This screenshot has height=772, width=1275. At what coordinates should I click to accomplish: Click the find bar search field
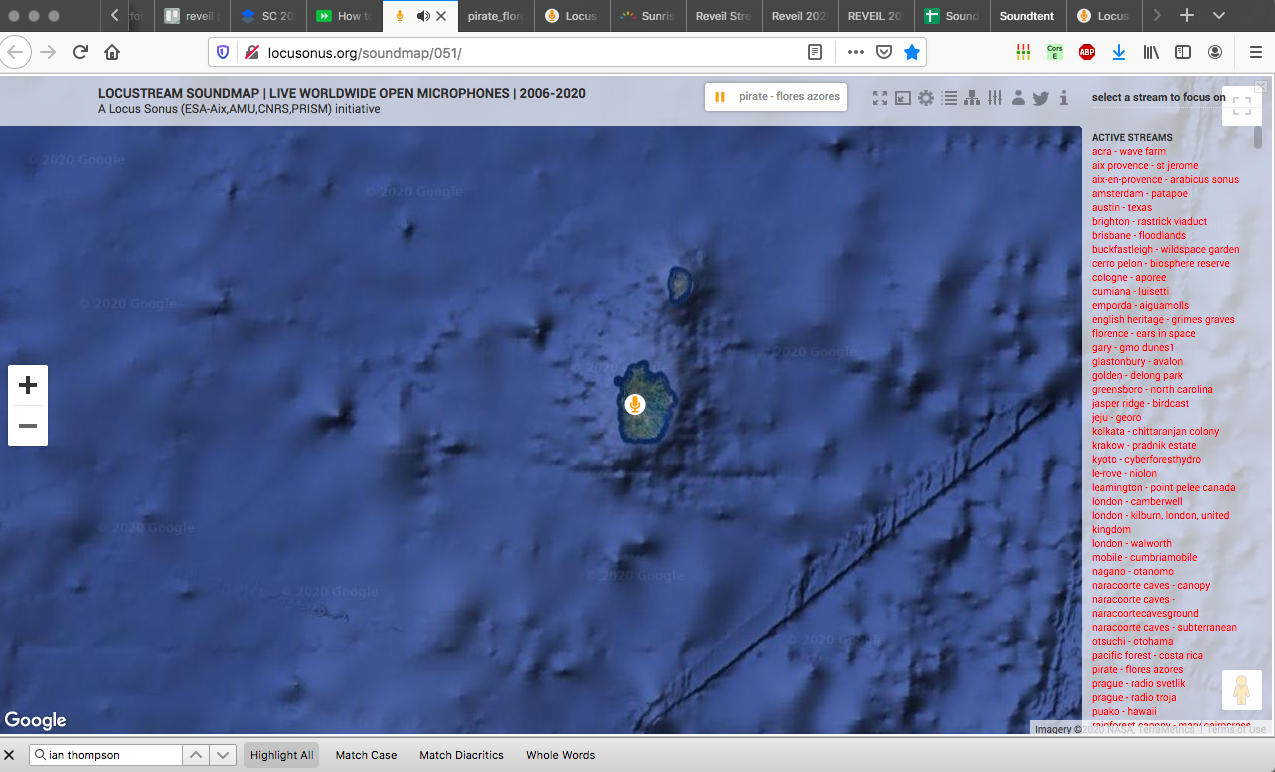(x=112, y=755)
